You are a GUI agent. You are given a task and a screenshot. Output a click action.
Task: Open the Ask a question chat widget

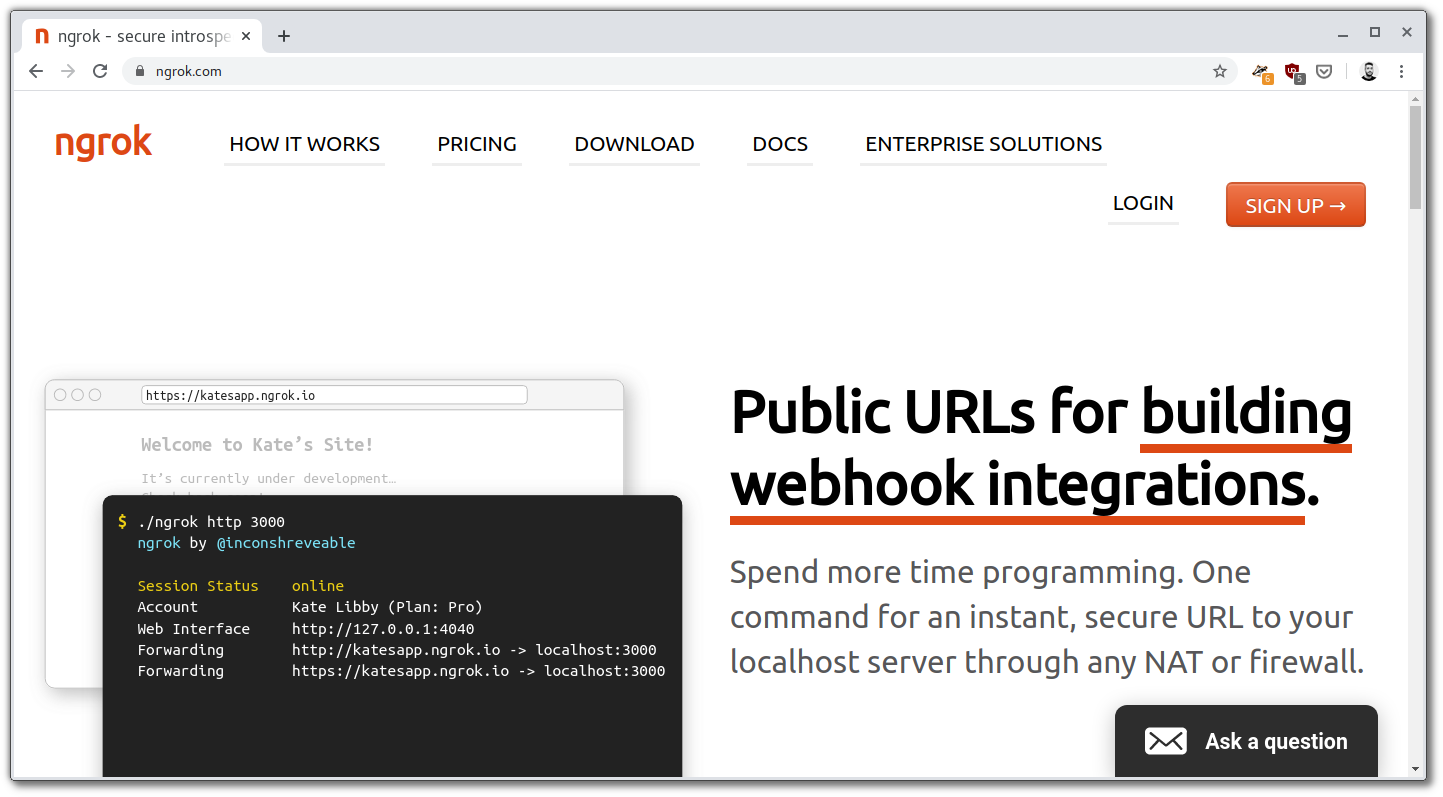[1246, 741]
